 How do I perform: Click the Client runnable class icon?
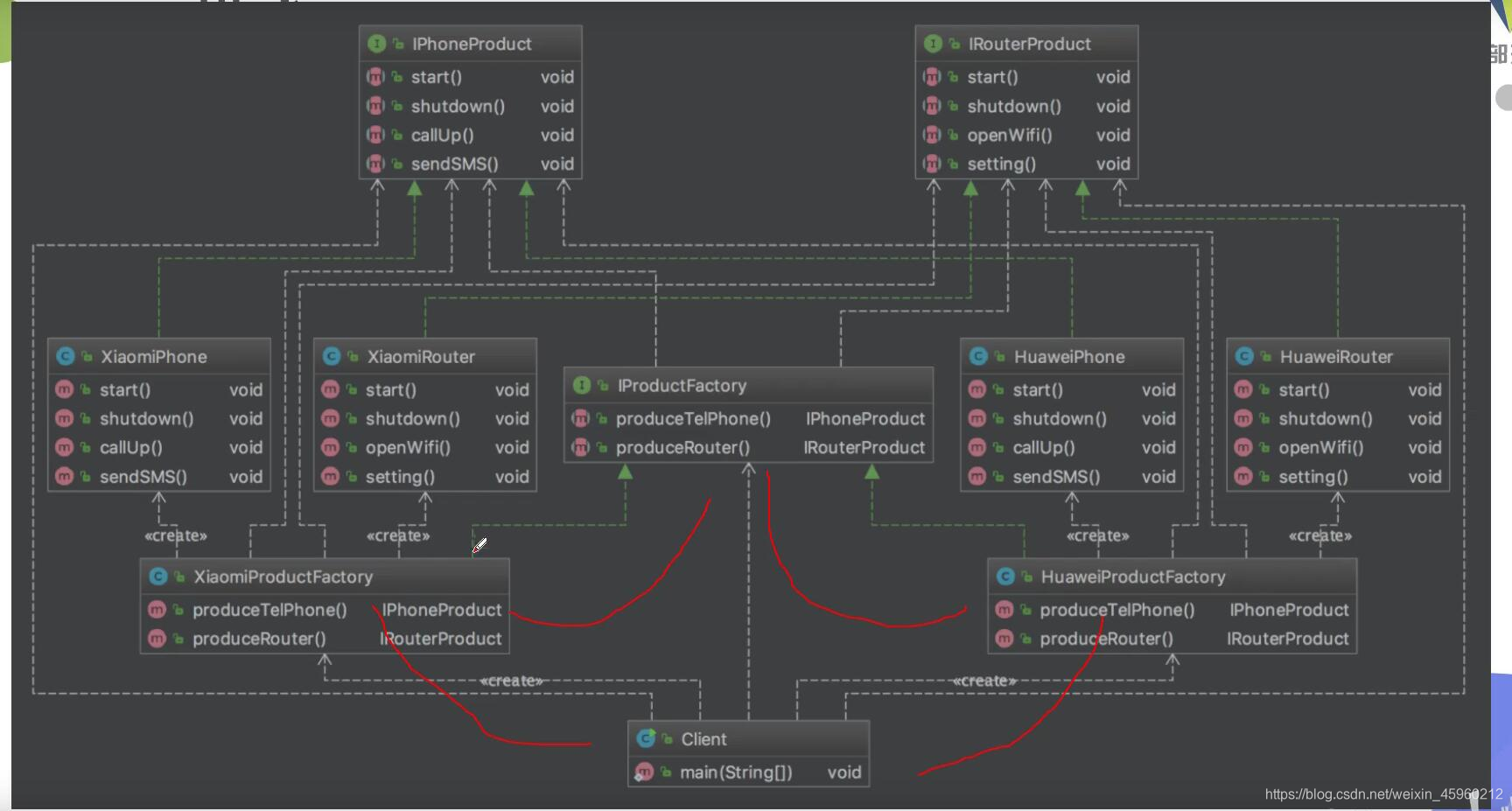point(647,738)
